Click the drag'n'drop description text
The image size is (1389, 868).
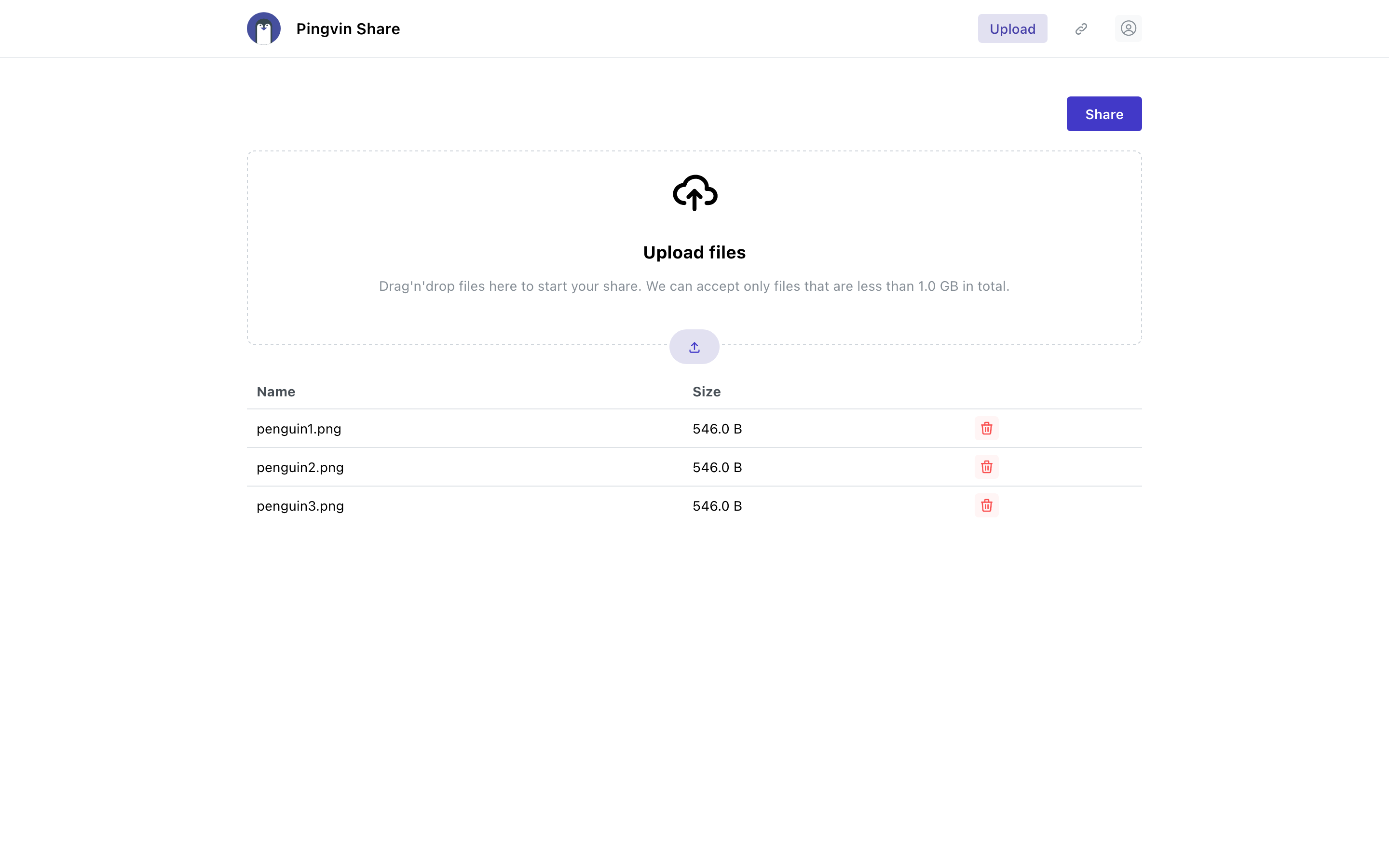(694, 286)
